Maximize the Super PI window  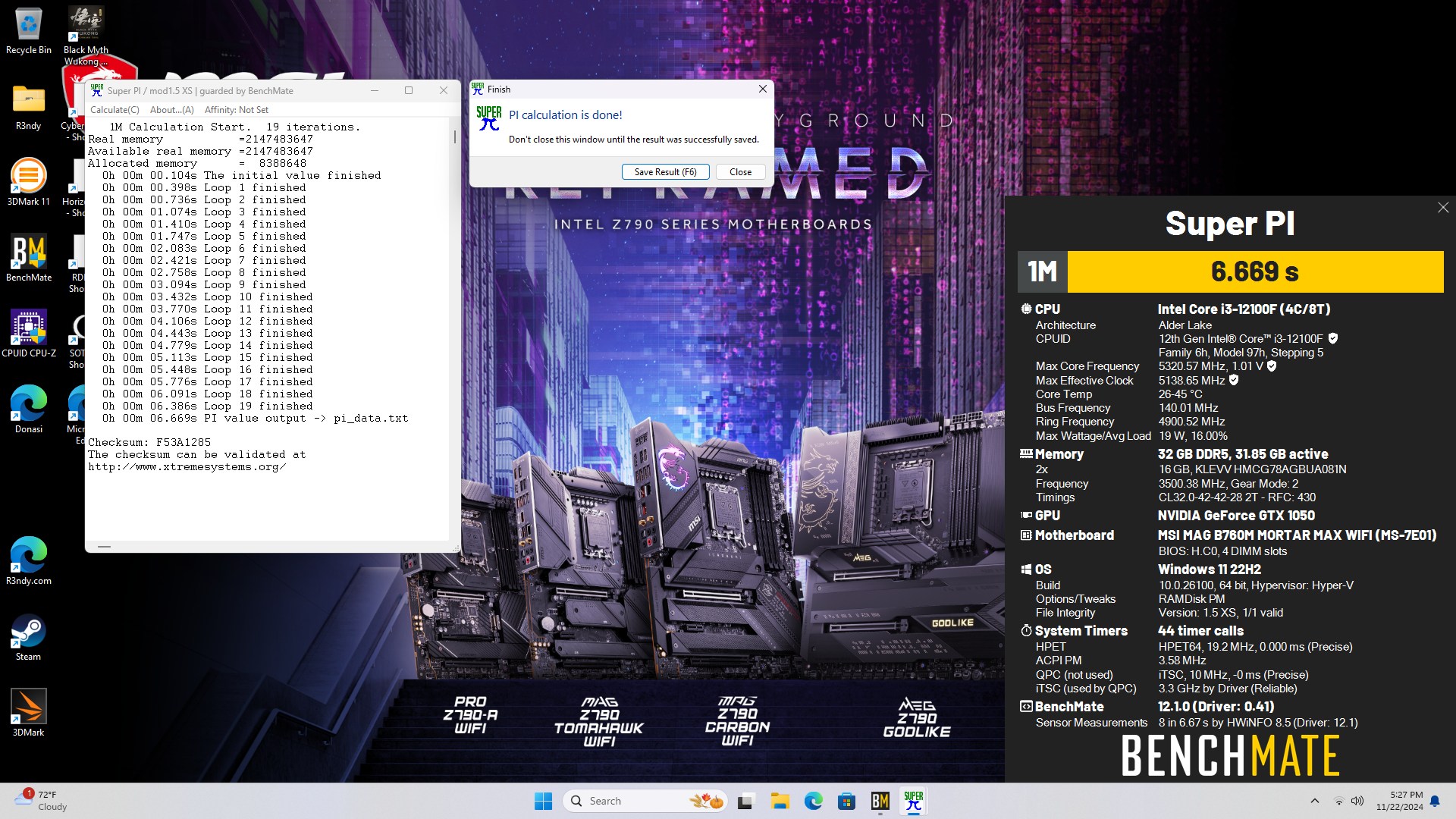tap(409, 90)
